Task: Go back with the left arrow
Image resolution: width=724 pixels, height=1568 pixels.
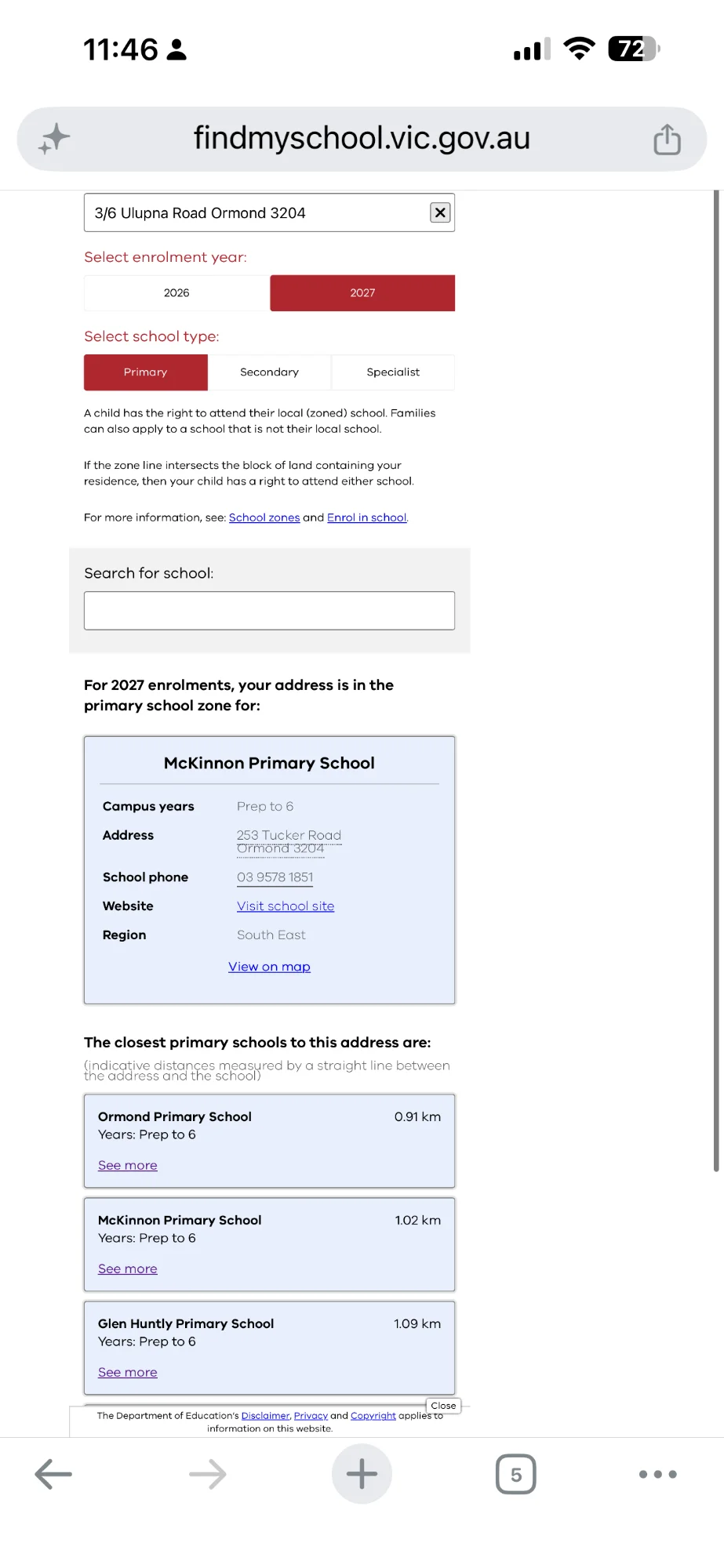Action: [53, 1474]
